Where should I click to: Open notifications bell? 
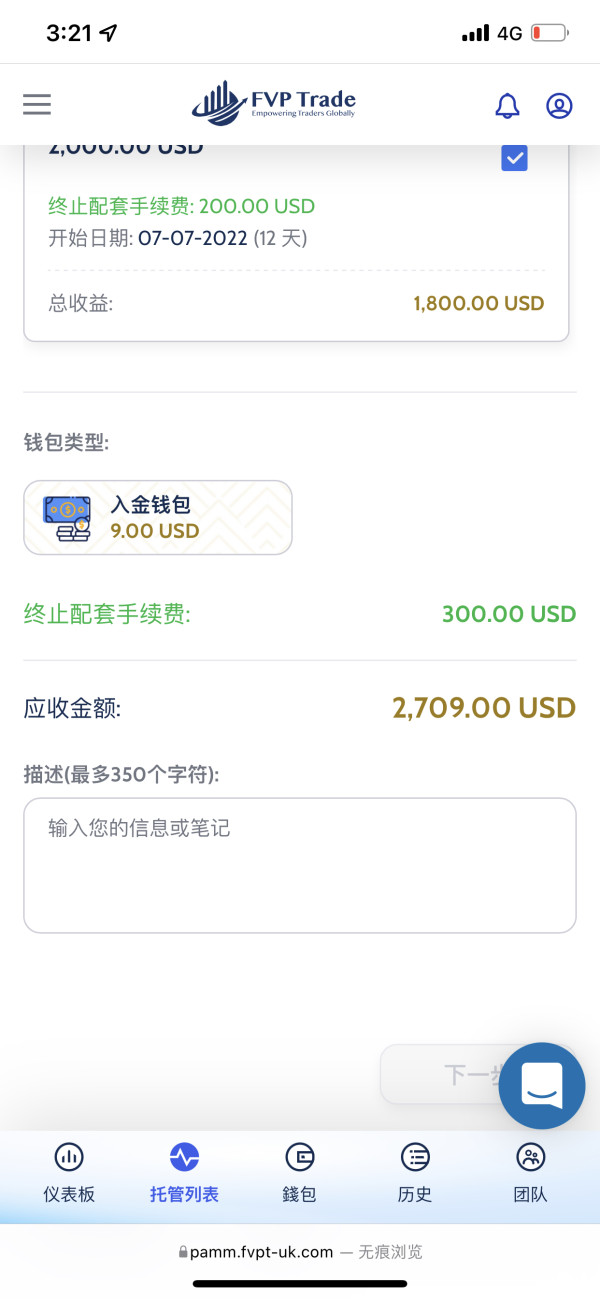point(508,105)
